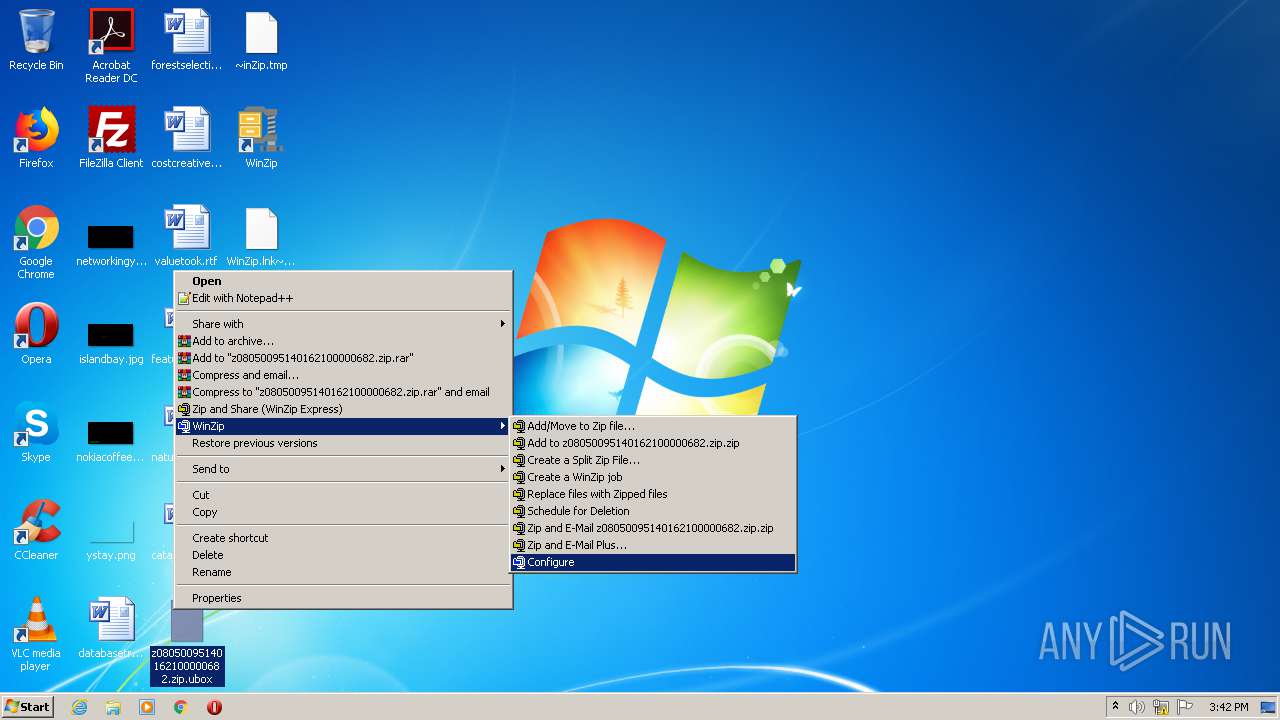This screenshot has width=1280, height=720.
Task: Choose Compress to .zip.rar and email
Action: (x=343, y=392)
